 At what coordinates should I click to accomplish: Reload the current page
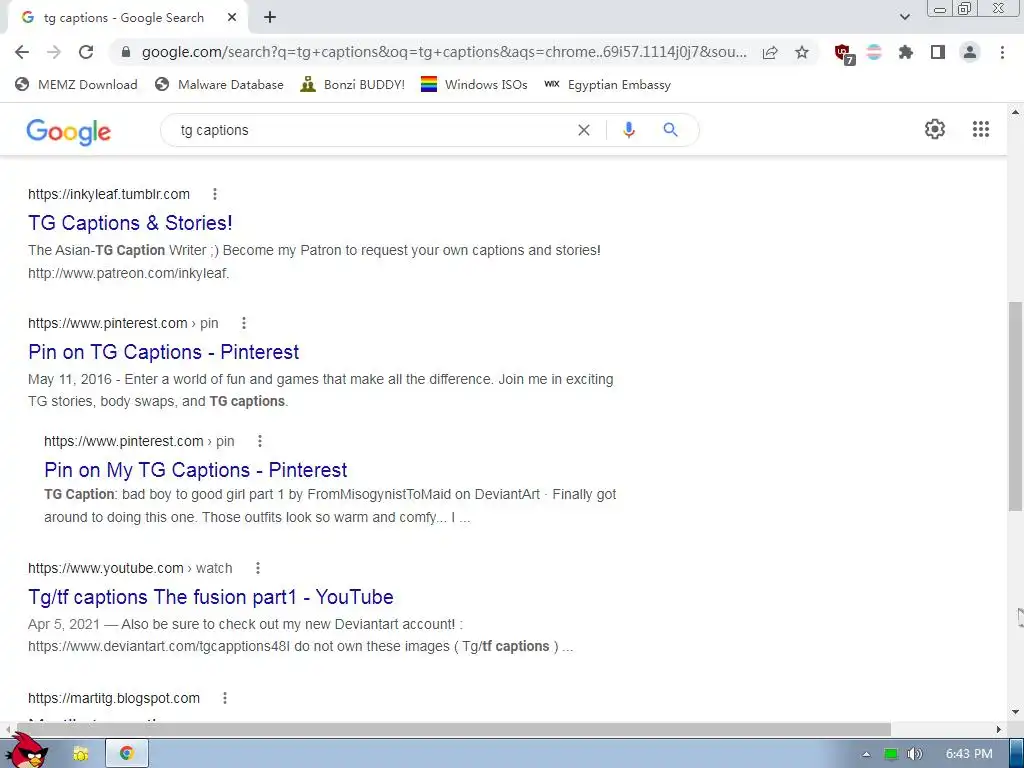coord(86,52)
